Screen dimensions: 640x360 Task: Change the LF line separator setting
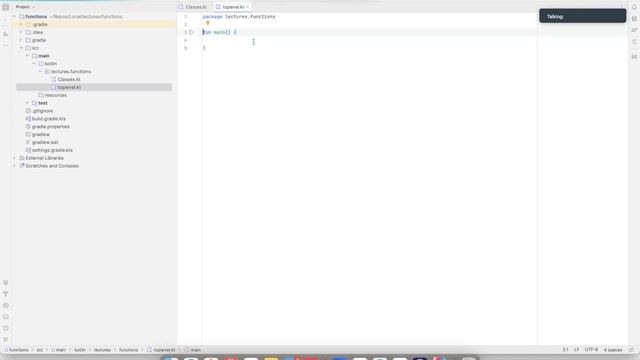[576, 350]
